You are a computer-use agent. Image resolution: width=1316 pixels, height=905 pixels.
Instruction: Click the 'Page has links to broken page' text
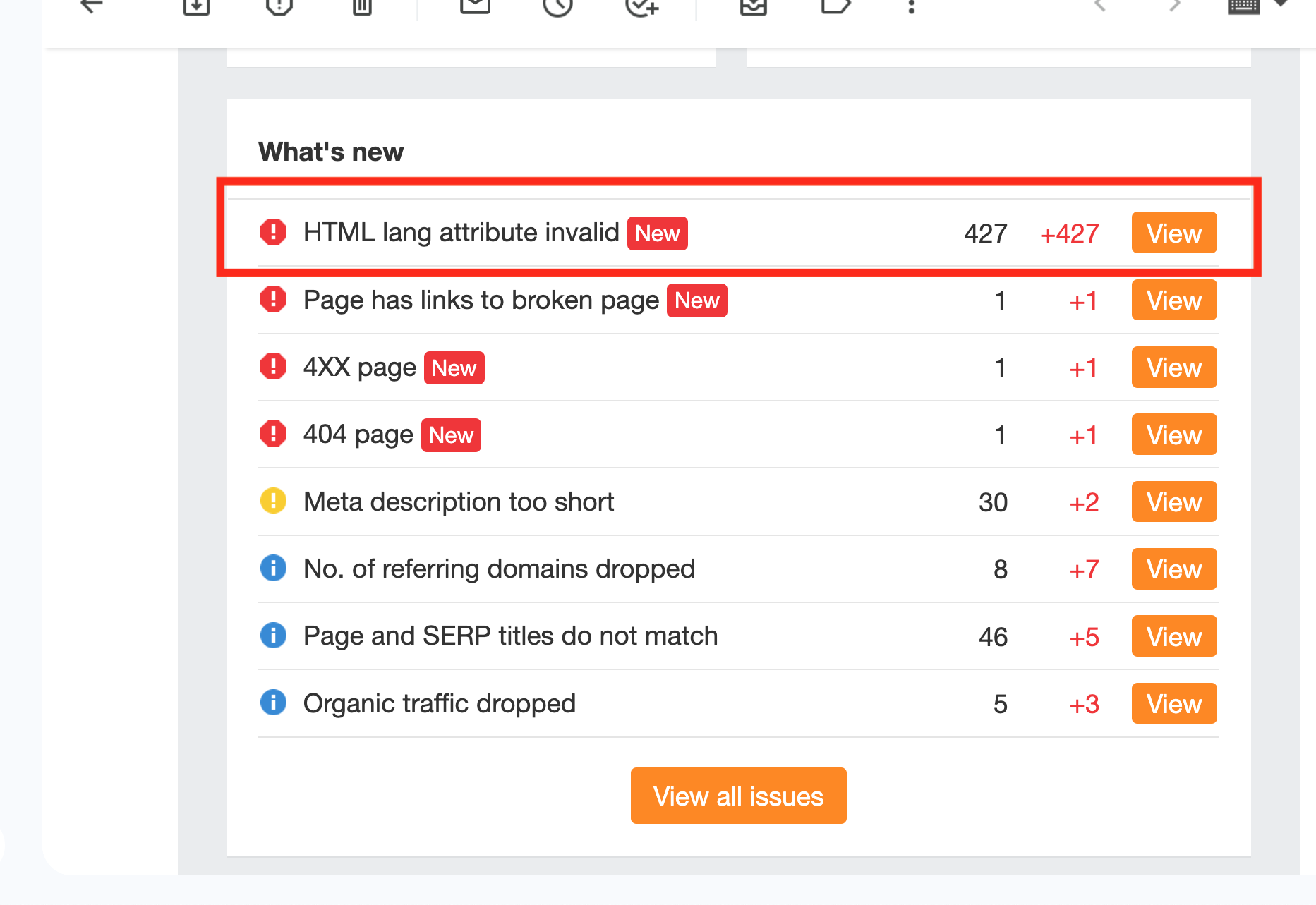481,300
